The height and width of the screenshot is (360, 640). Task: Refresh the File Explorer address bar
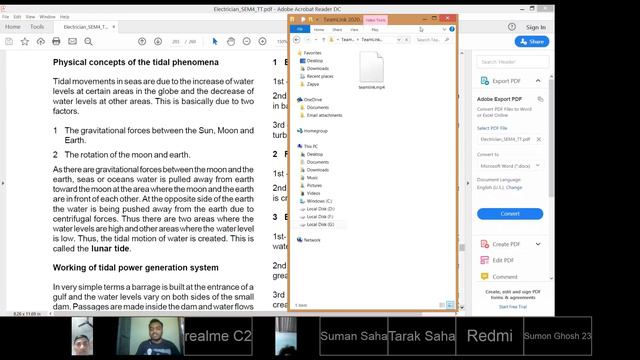(407, 40)
